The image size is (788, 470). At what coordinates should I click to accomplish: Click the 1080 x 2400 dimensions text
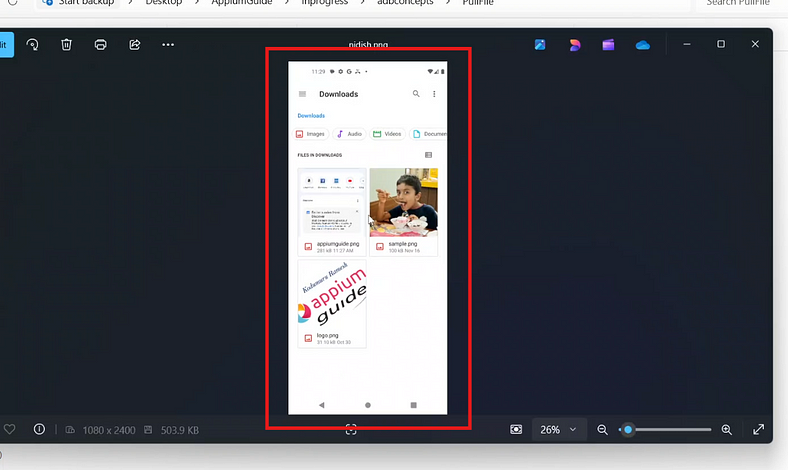(x=109, y=430)
